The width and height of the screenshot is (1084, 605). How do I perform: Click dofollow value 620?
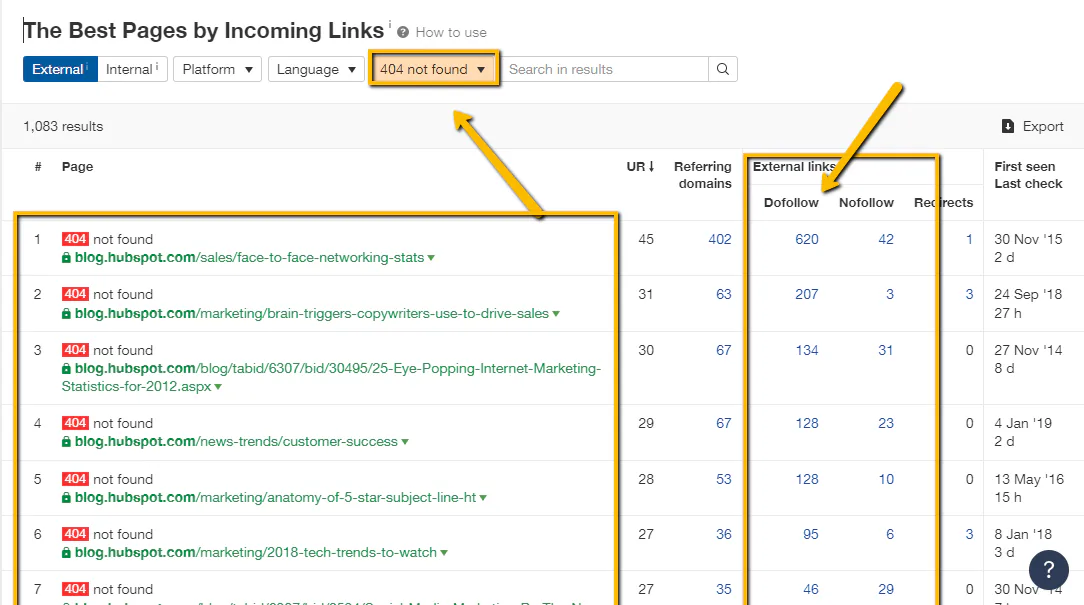[x=807, y=239]
